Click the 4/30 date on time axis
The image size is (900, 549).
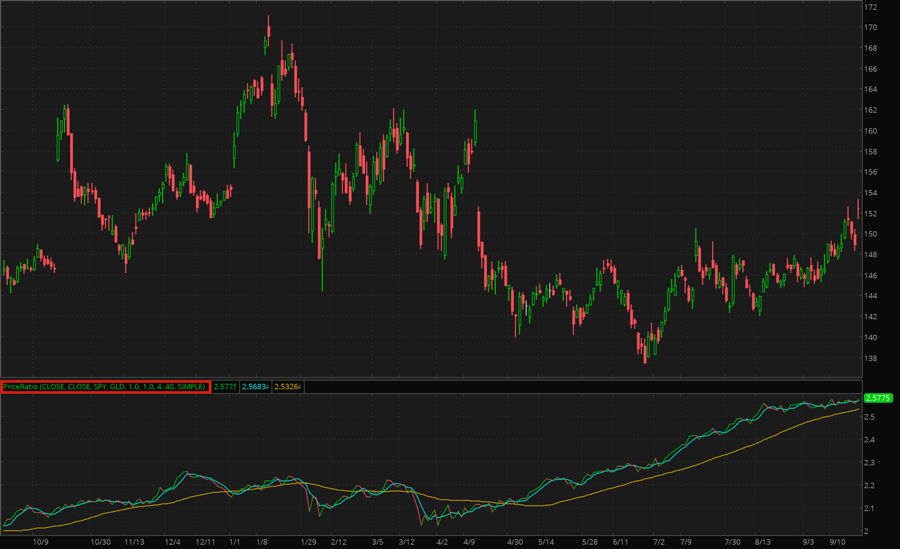tap(515, 541)
